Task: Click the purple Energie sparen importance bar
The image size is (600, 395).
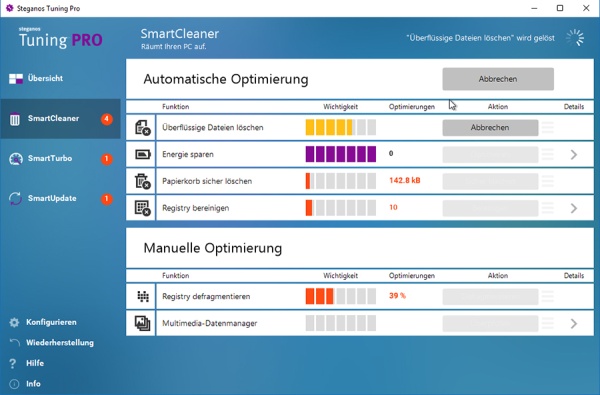Action: point(341,154)
